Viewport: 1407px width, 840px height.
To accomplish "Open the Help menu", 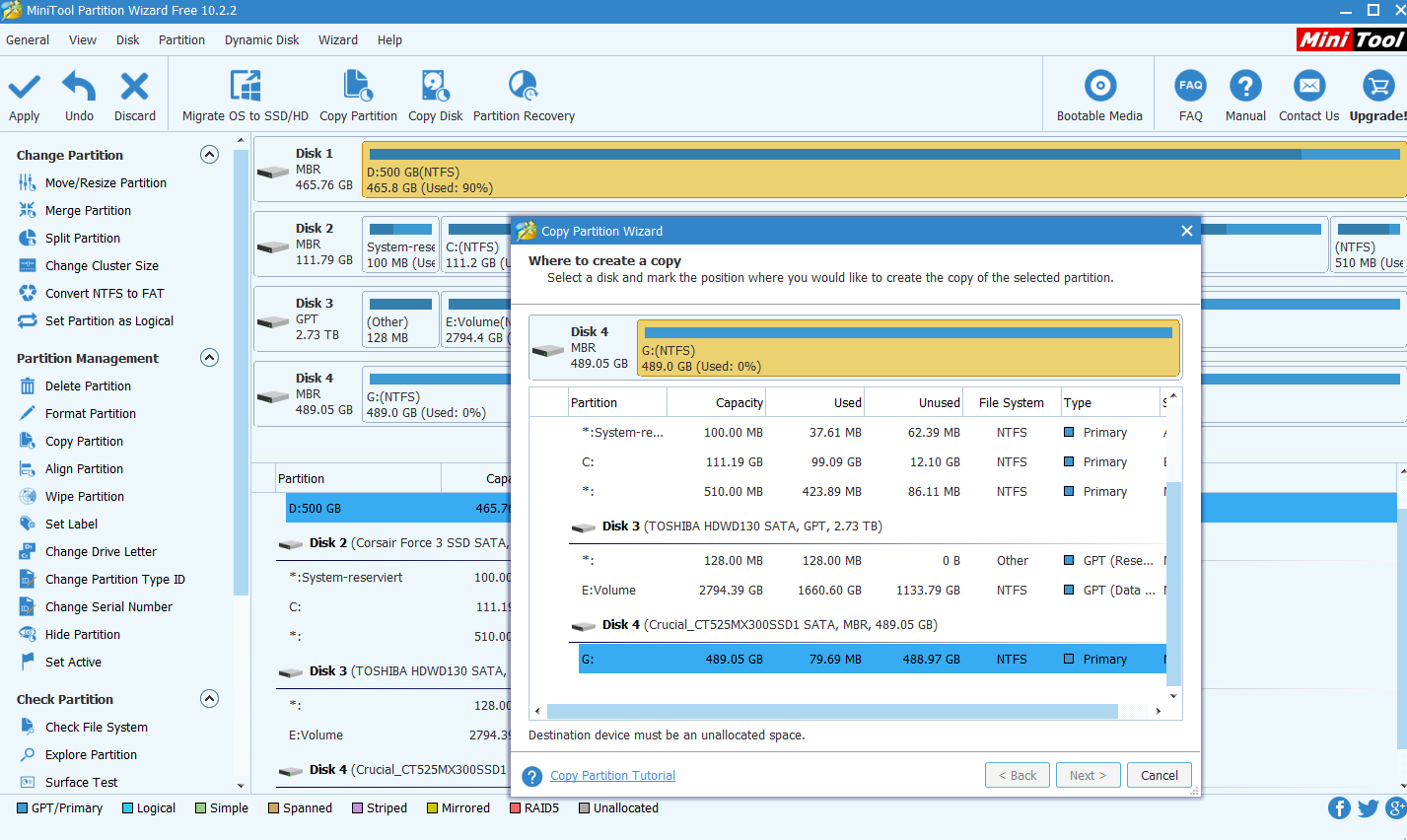I will point(389,40).
